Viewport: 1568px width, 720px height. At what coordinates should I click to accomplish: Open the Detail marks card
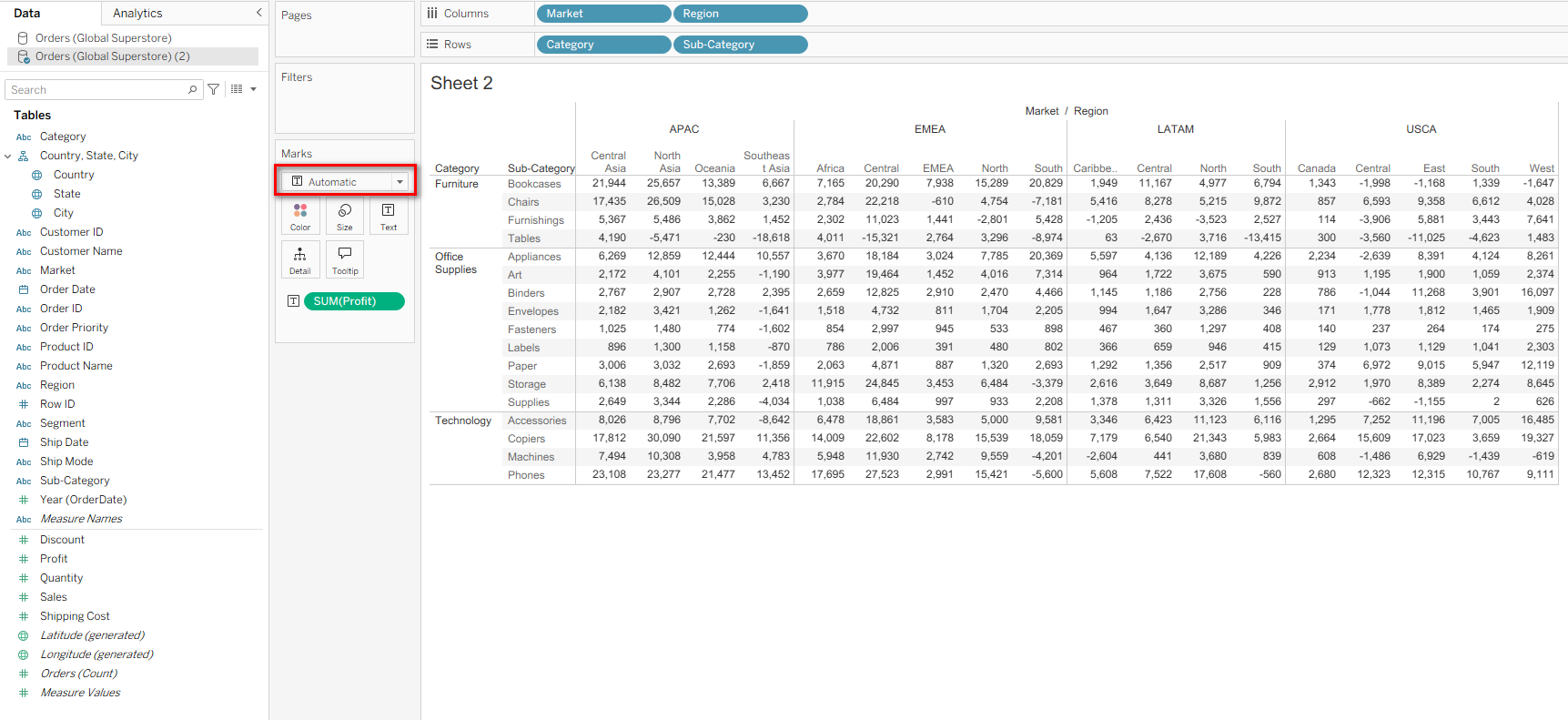(300, 260)
